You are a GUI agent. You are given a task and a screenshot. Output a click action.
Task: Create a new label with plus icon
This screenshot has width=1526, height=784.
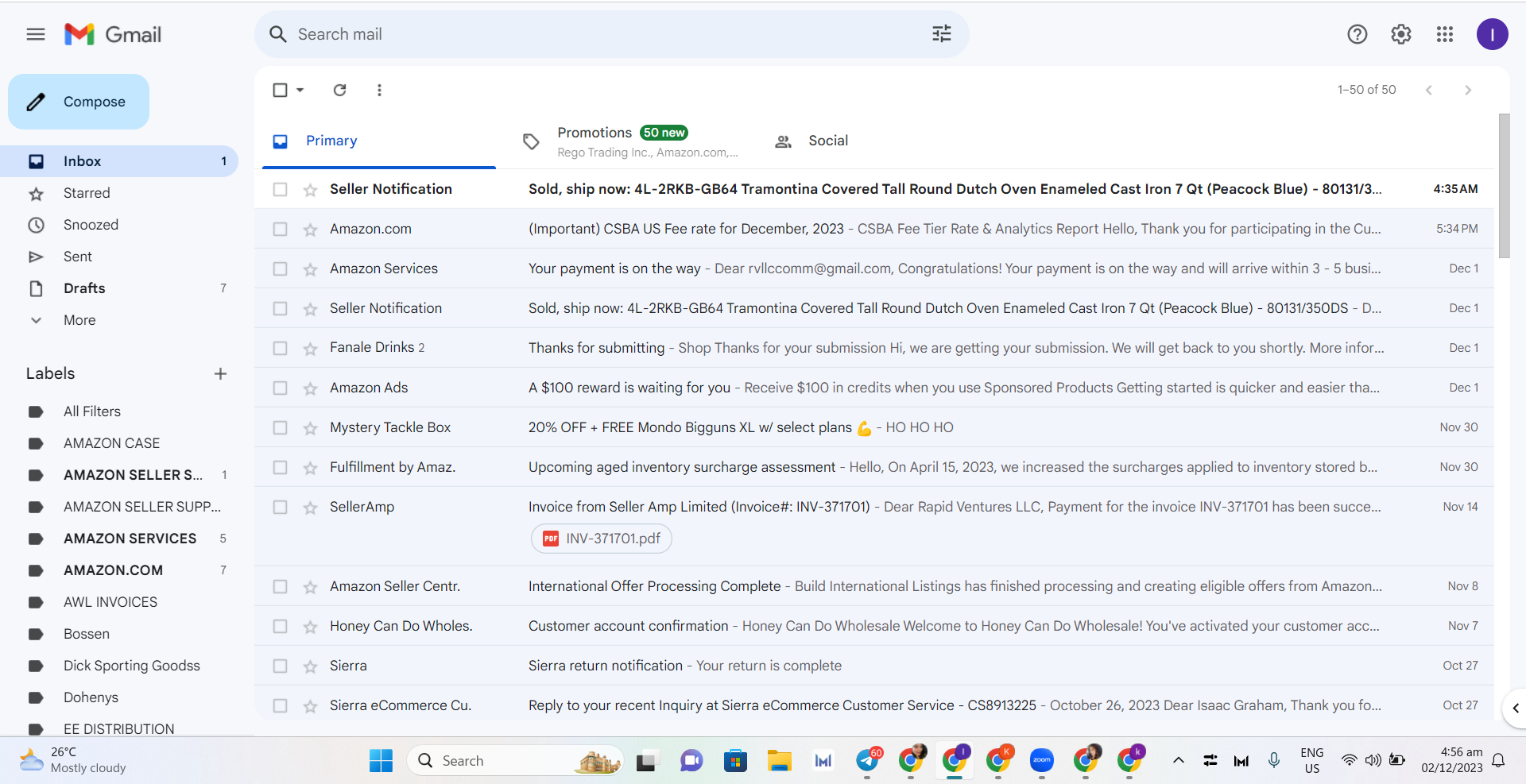pos(220,373)
